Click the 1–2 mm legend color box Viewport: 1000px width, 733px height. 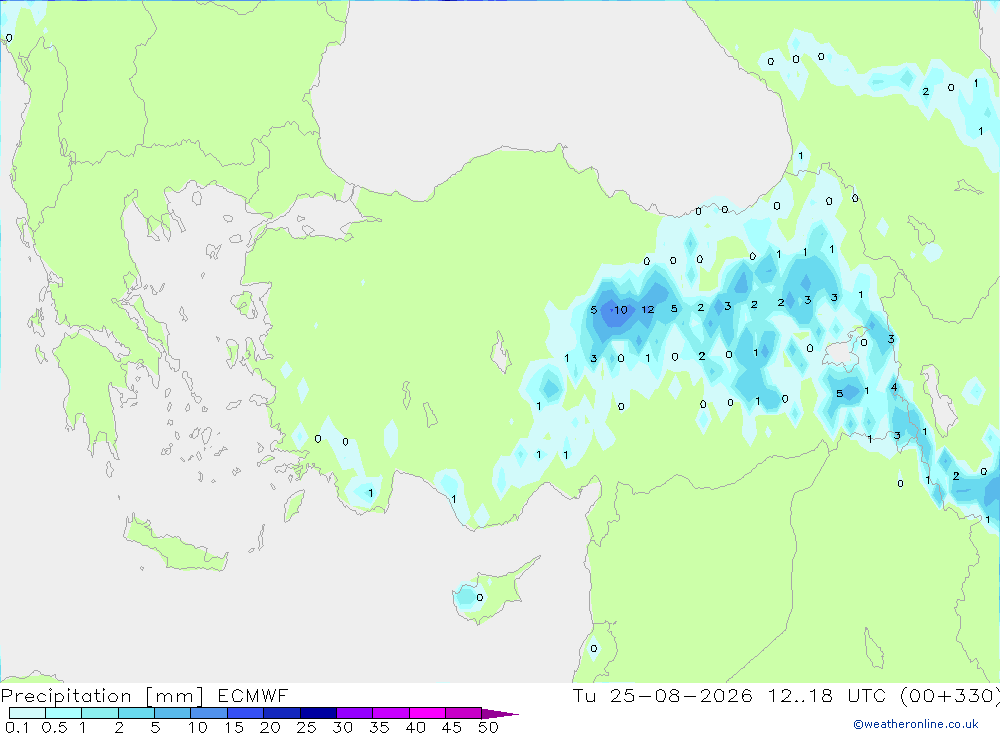click(x=100, y=713)
